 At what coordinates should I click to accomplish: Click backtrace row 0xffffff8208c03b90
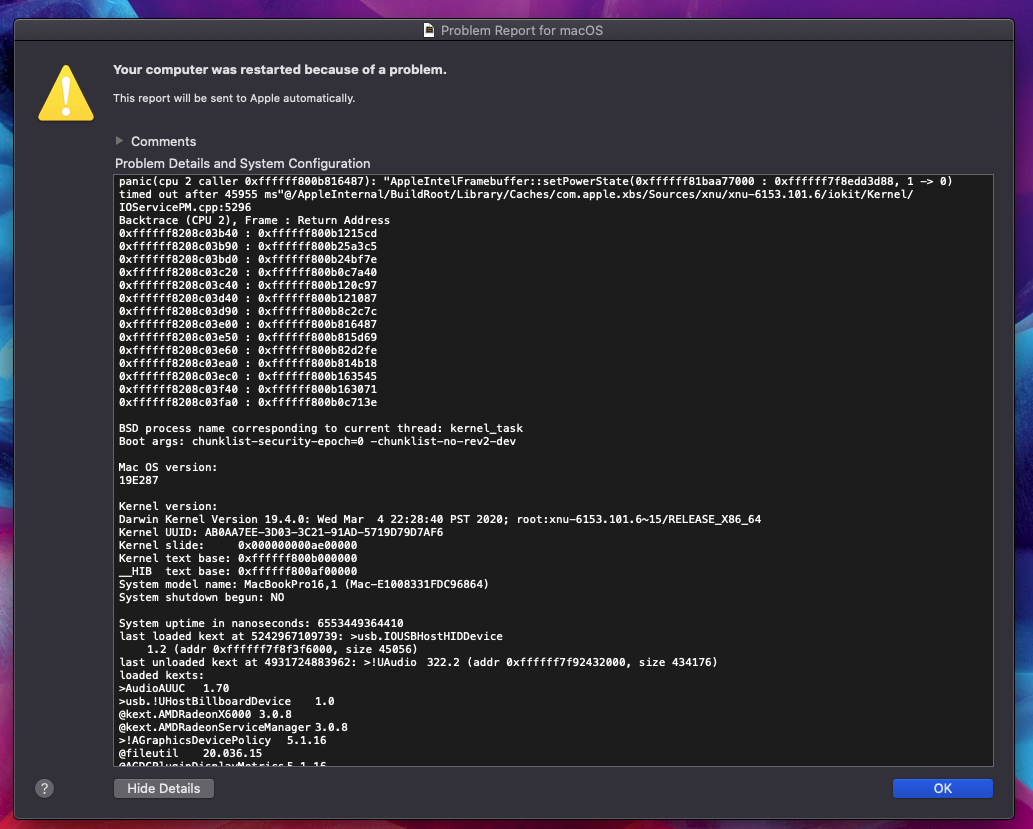pos(248,246)
